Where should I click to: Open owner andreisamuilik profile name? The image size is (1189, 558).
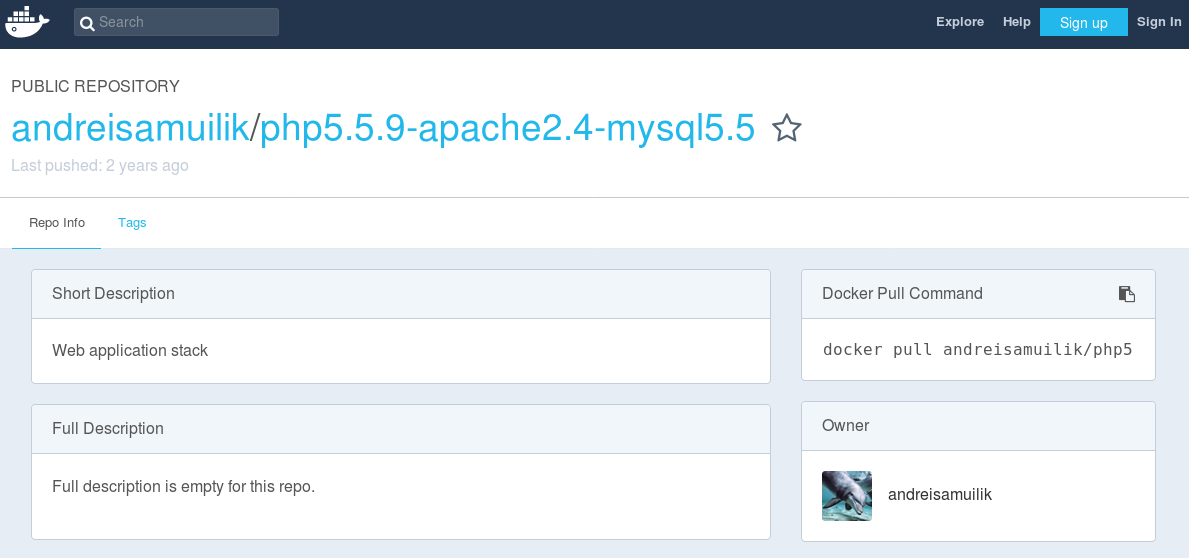pyautogui.click(x=940, y=495)
